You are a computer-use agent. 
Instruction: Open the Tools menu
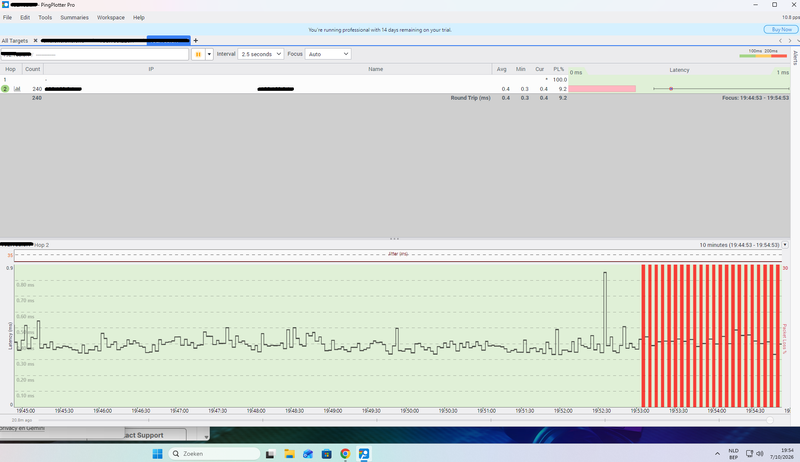45,17
